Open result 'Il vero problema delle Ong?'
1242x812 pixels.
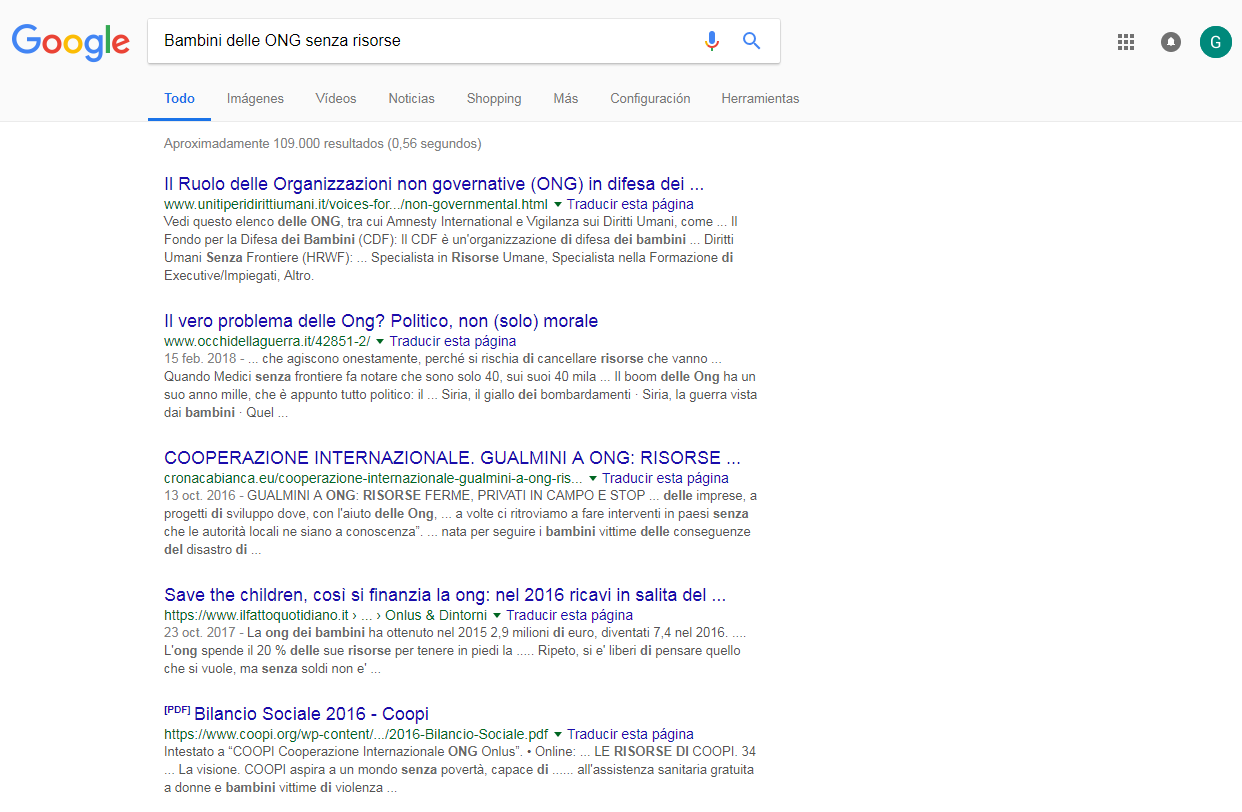point(381,321)
